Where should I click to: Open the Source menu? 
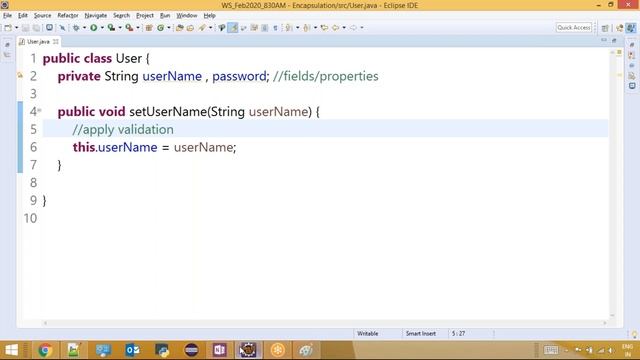[42, 16]
